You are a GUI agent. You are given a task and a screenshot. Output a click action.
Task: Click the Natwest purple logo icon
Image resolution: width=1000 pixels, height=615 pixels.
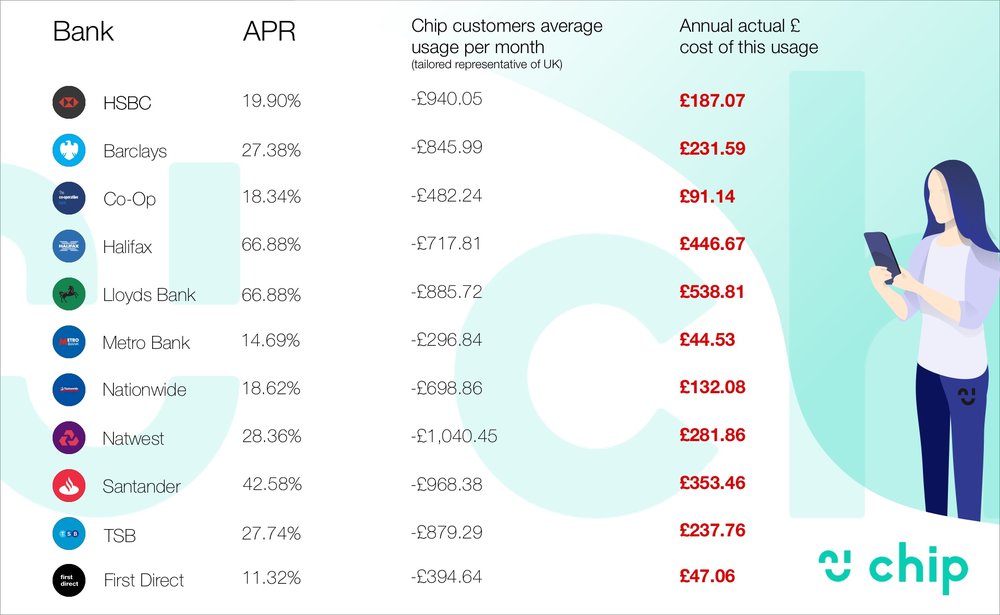tap(69, 438)
